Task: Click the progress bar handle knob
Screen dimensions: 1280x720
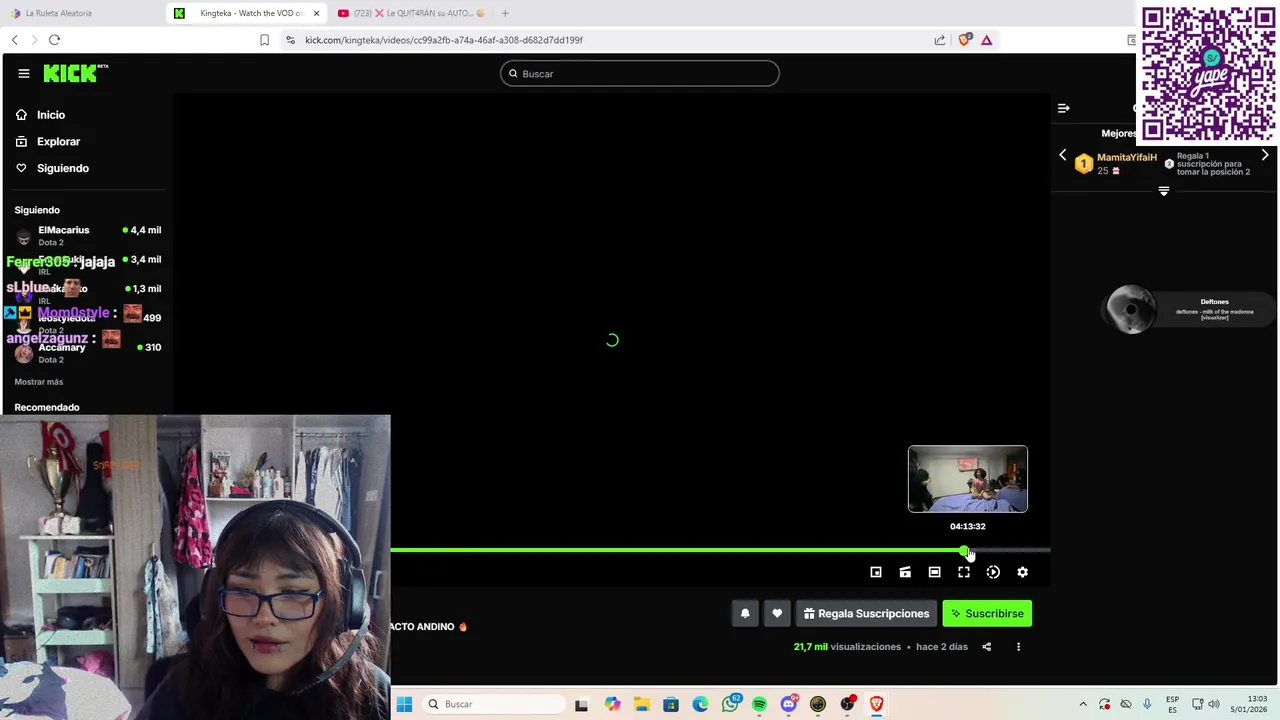Action: click(x=964, y=550)
